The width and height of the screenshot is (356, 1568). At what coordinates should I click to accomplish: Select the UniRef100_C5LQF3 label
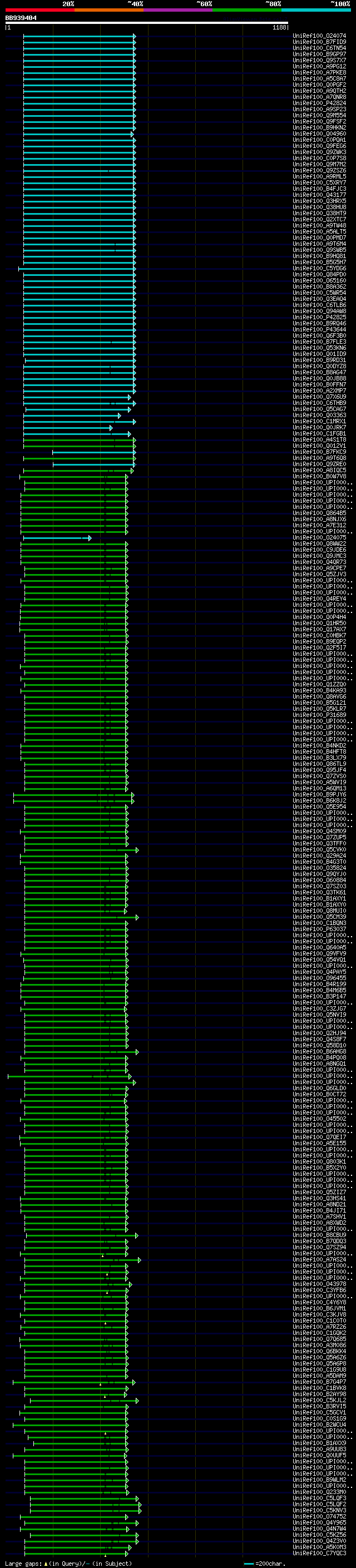coord(319,1498)
